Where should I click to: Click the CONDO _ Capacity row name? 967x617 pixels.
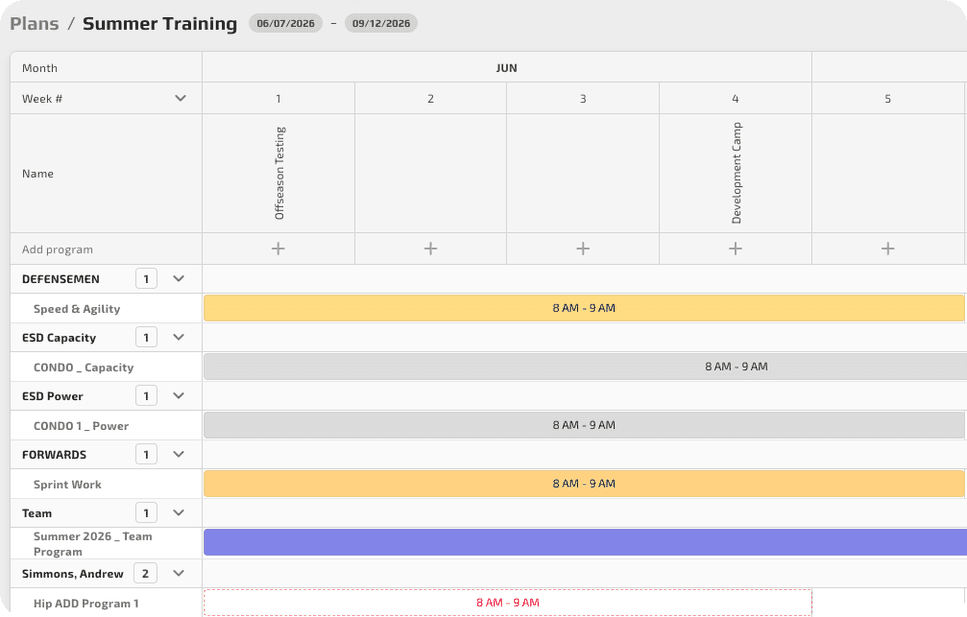tap(83, 367)
